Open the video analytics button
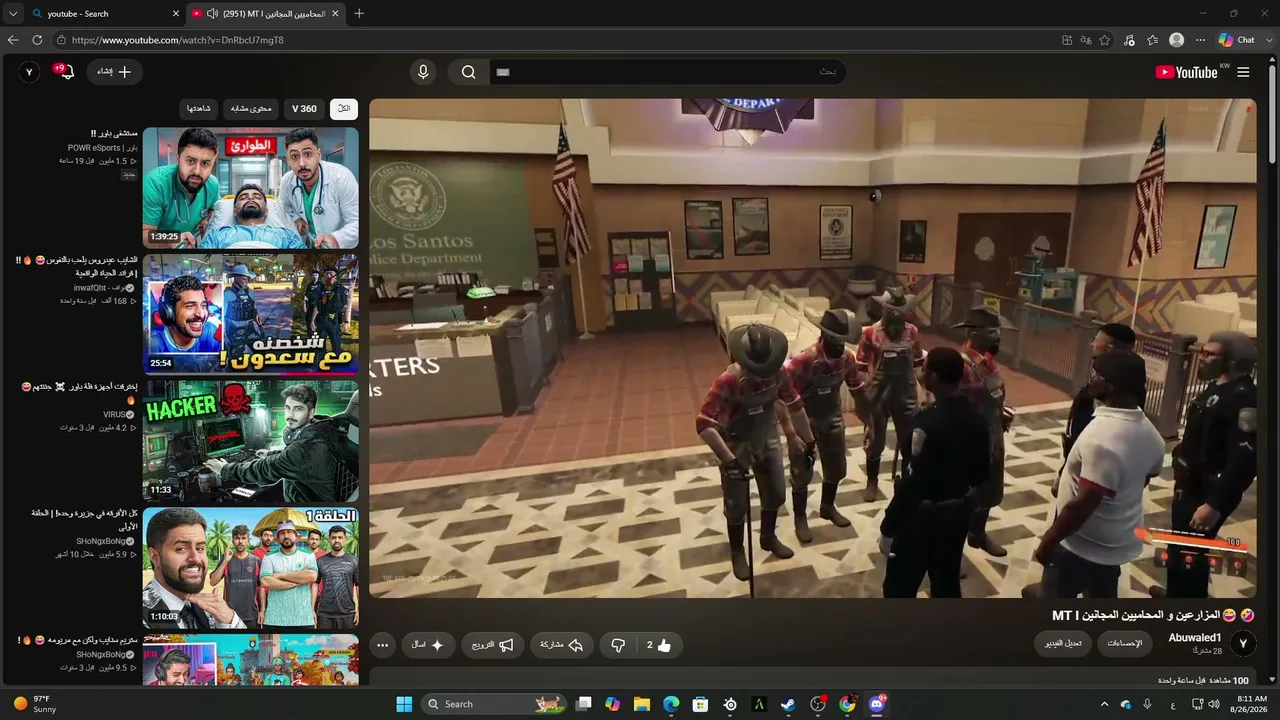This screenshot has width=1280, height=720. pyautogui.click(x=1125, y=643)
